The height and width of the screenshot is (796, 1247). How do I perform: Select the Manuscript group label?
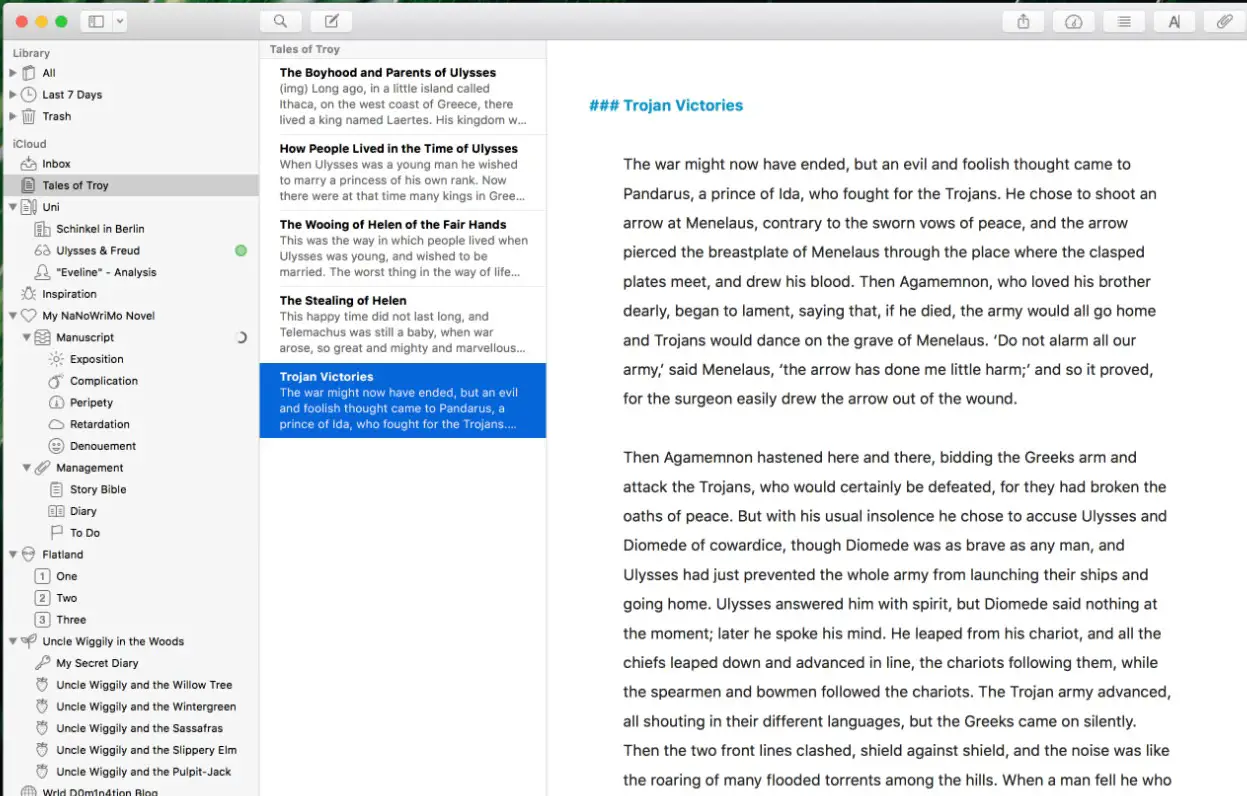tap(85, 338)
